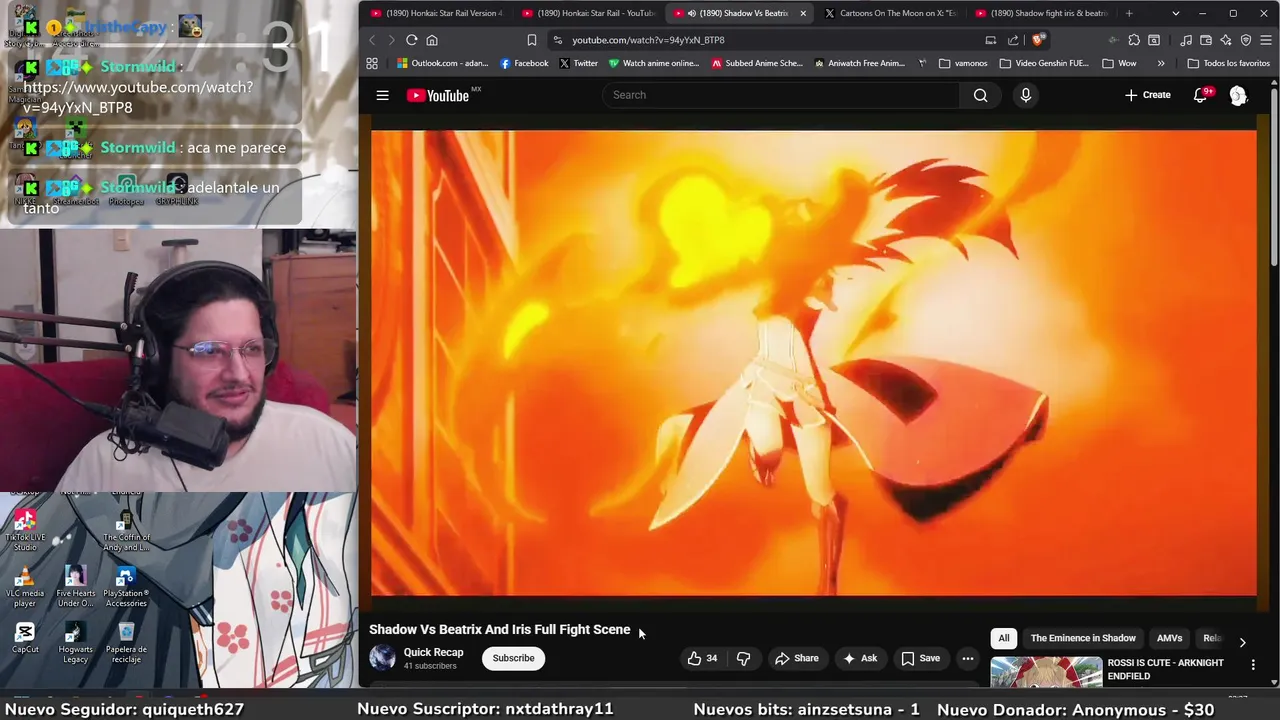Image resolution: width=1280 pixels, height=720 pixels.
Task: Show more category chips with the right arrow
Action: (1242, 642)
